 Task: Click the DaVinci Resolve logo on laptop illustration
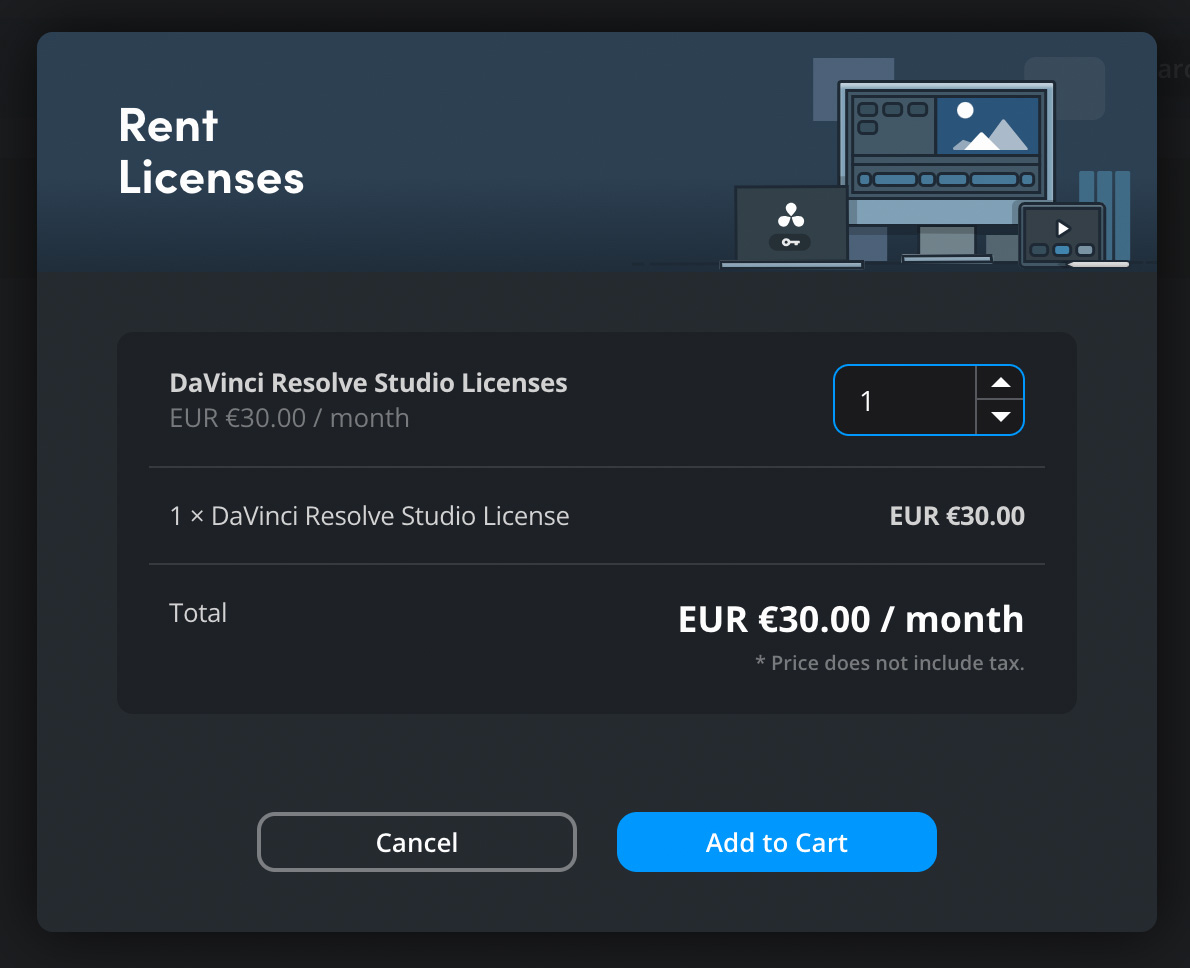click(790, 216)
